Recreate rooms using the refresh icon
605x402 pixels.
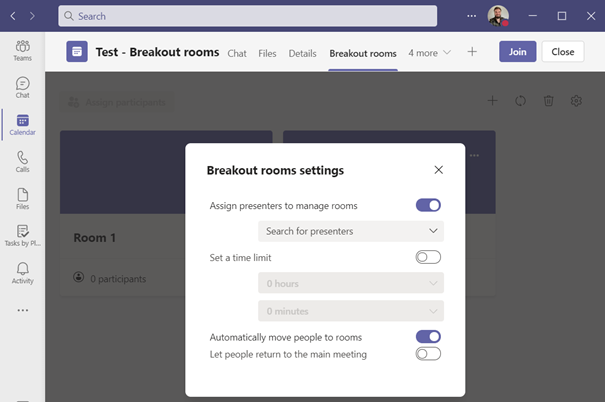tap(521, 101)
